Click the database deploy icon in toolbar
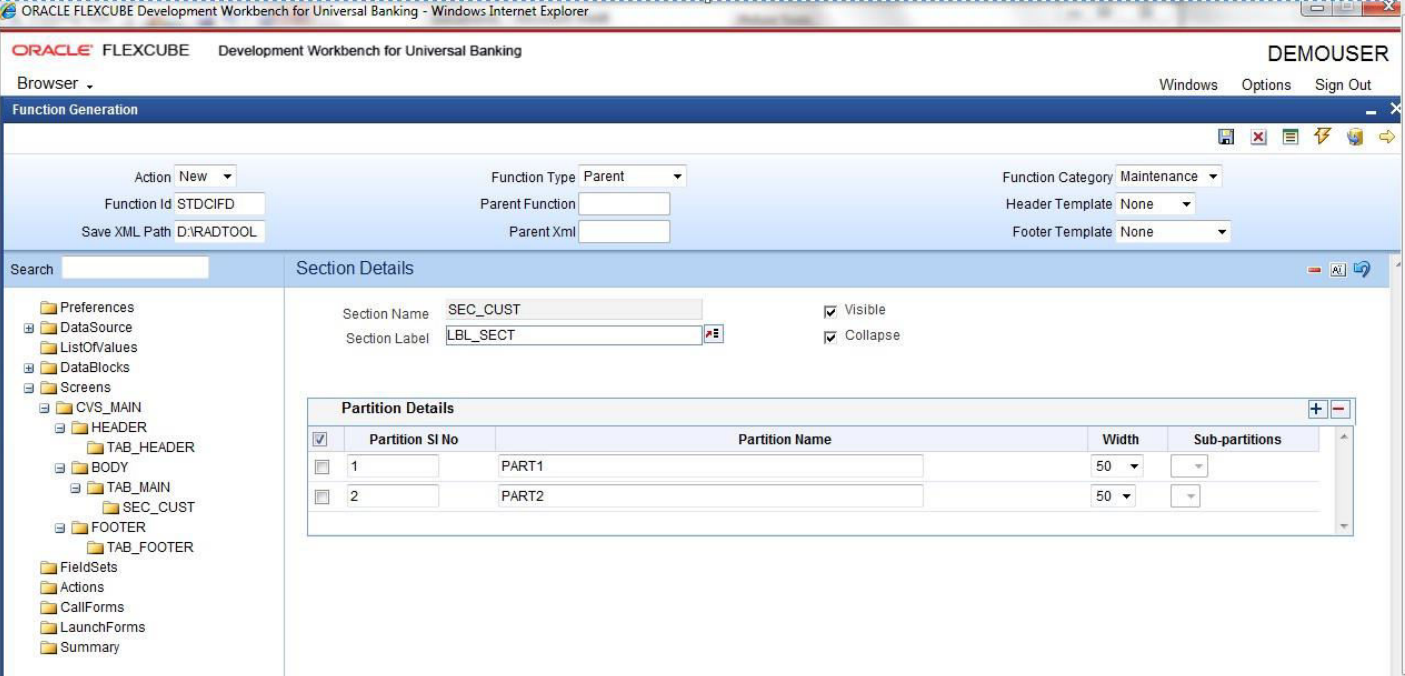Image resolution: width=1405 pixels, height=676 pixels. click(x=1355, y=137)
